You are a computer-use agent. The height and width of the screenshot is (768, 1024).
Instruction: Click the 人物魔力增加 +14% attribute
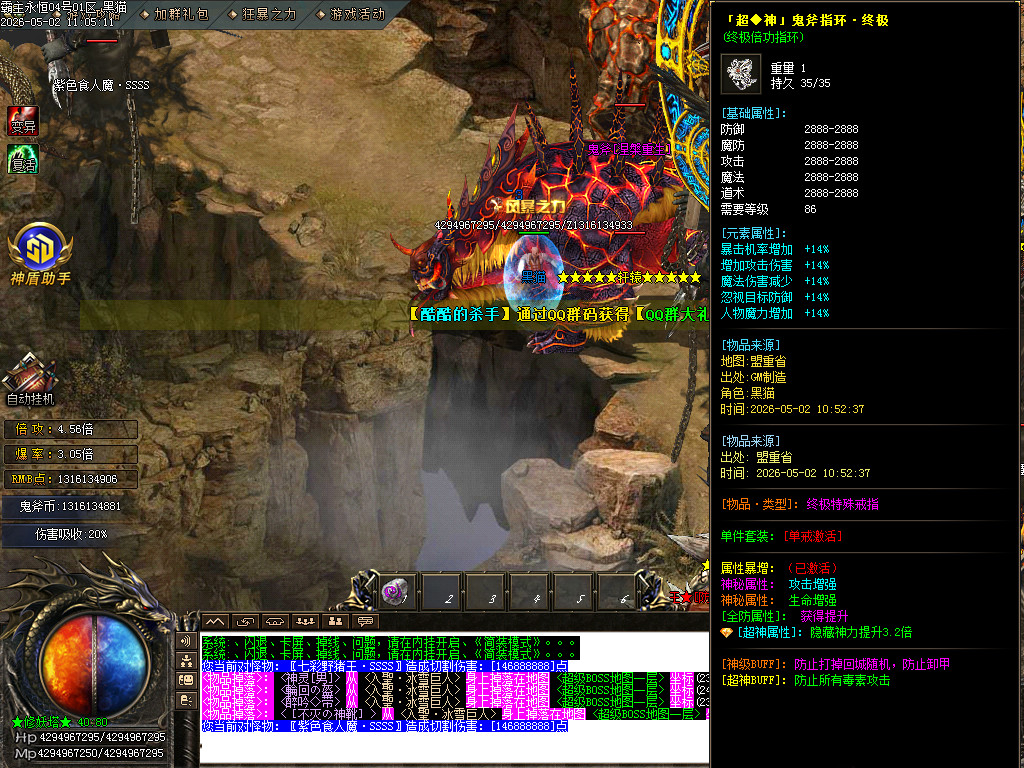coord(775,313)
